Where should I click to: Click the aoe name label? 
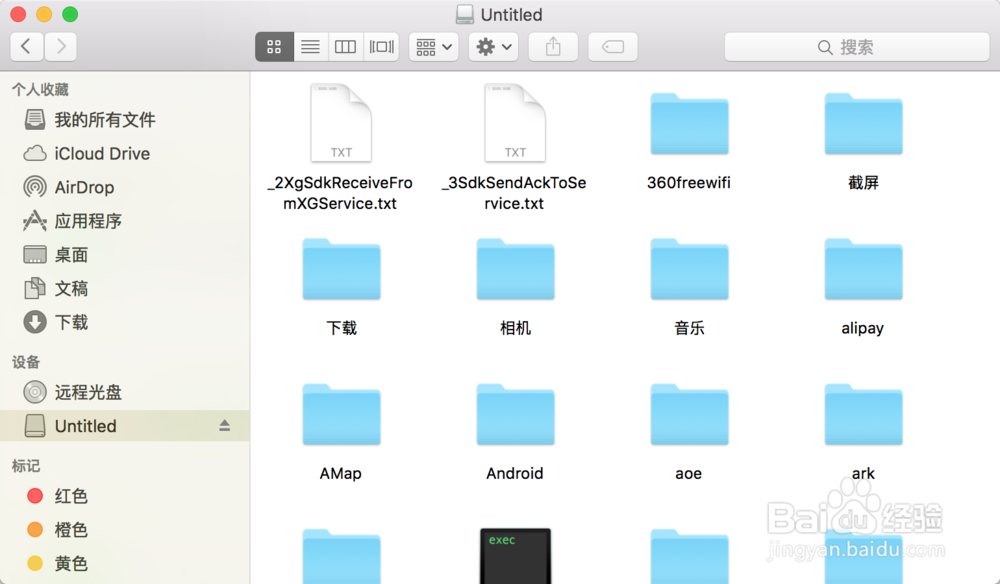[689, 474]
